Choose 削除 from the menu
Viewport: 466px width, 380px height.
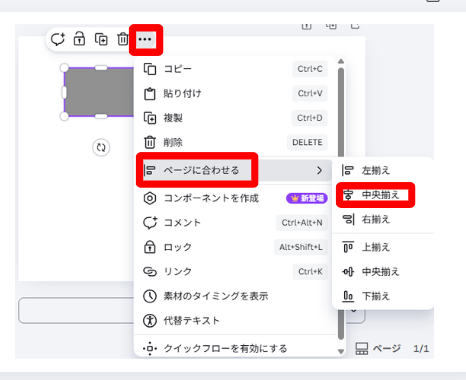tap(235, 142)
